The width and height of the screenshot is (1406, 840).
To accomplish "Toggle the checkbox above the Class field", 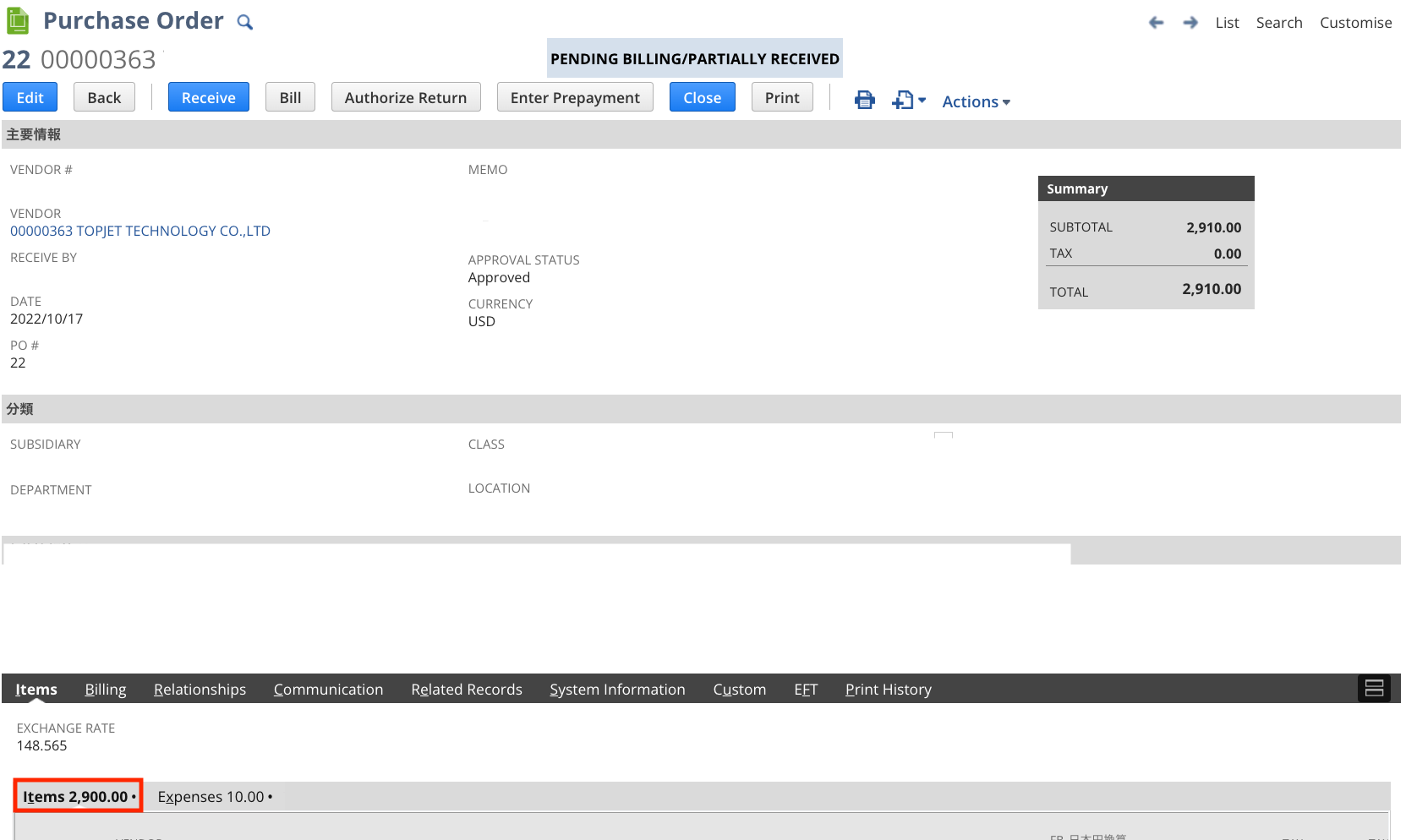I will 944,435.
